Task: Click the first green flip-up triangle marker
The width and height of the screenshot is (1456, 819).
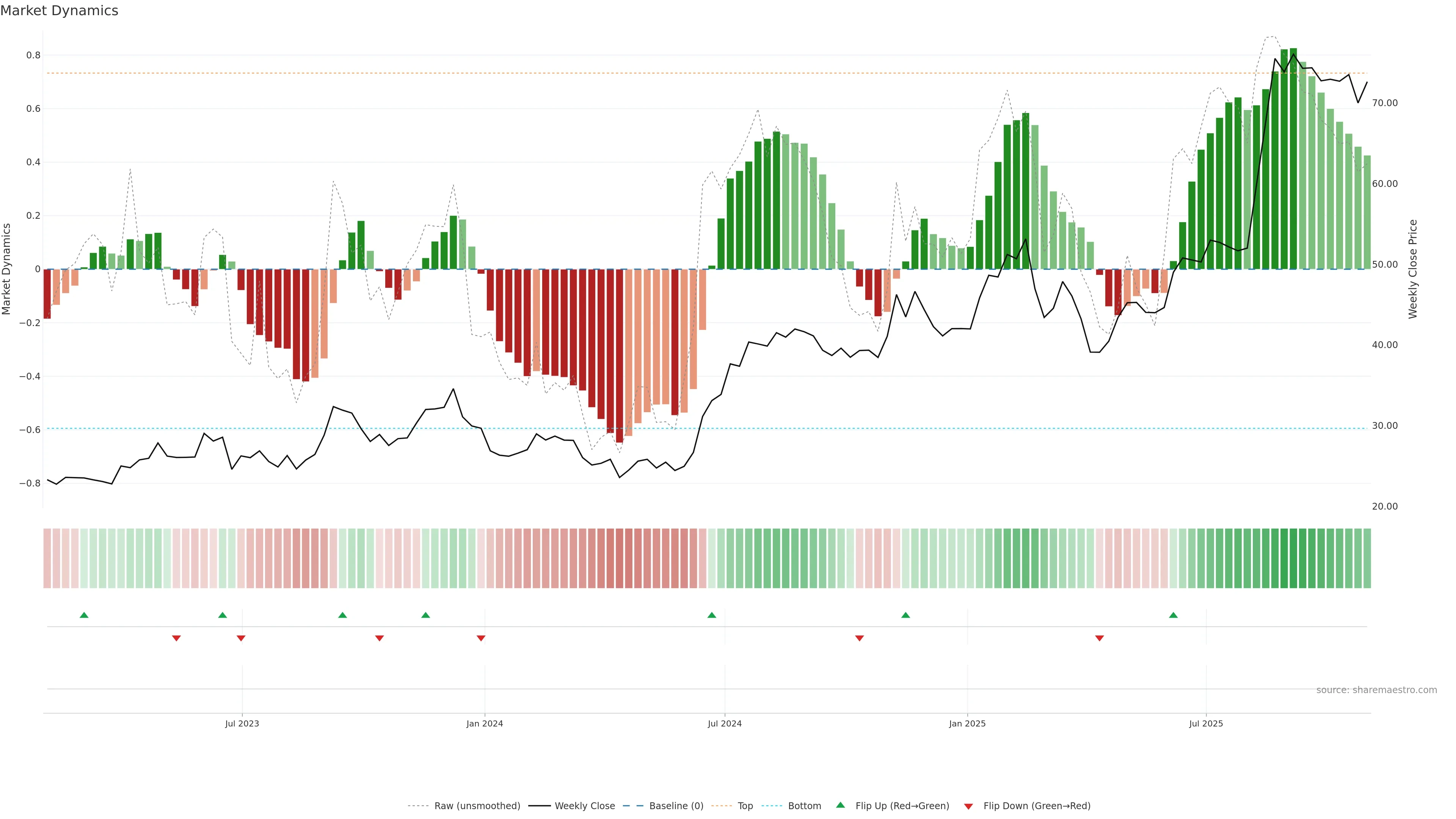Action: (x=84, y=615)
